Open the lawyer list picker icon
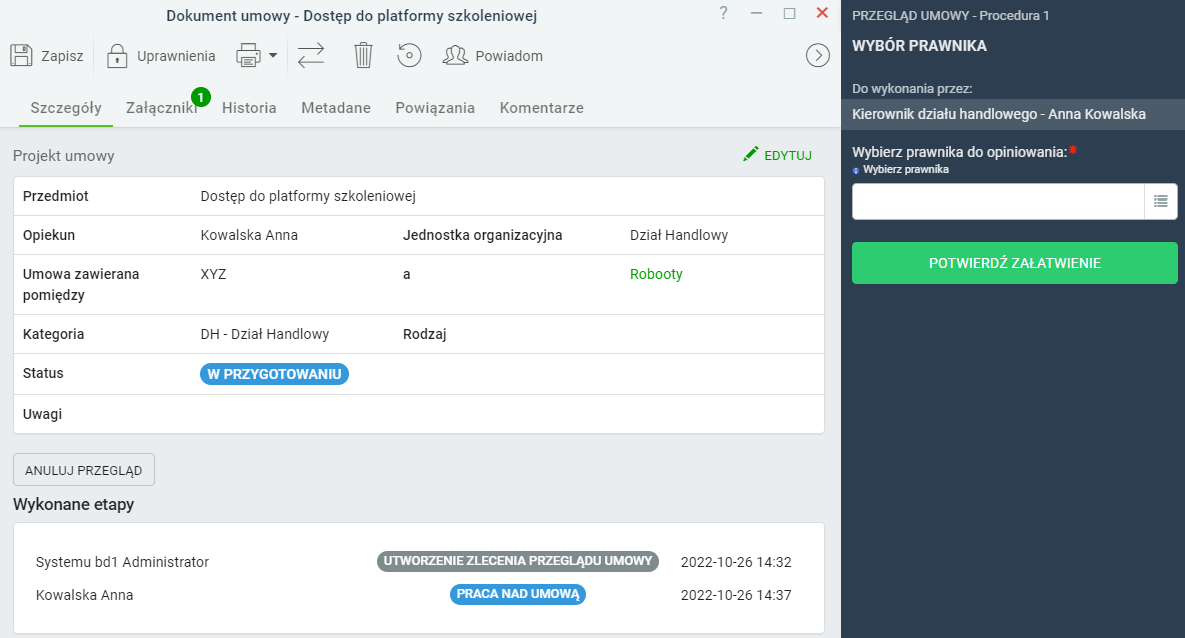Image resolution: width=1185 pixels, height=638 pixels. pos(1161,201)
